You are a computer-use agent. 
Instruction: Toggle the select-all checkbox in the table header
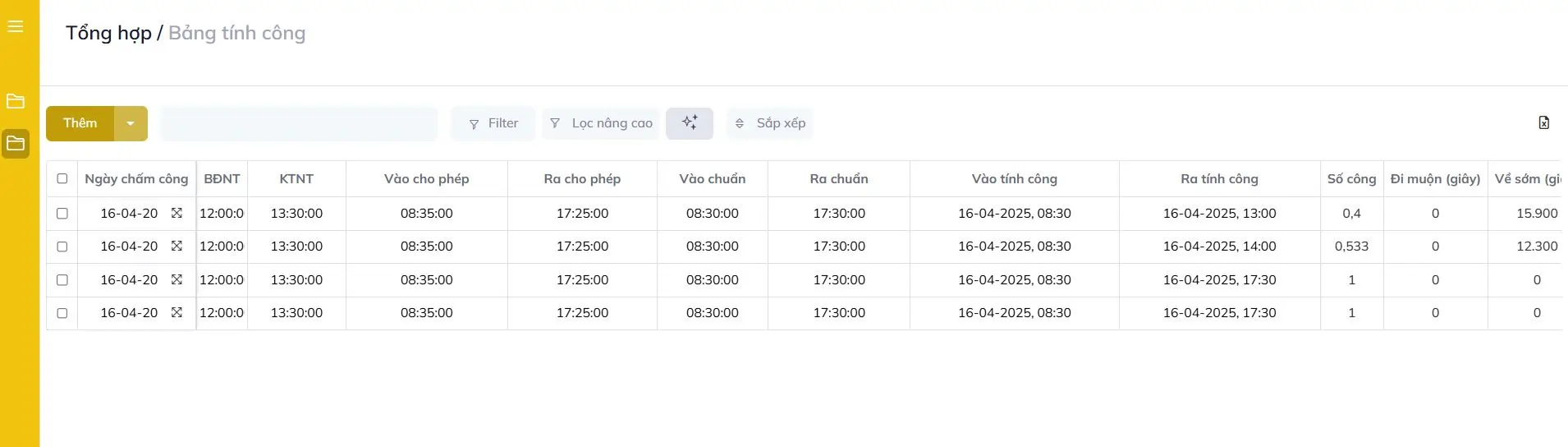tap(62, 178)
